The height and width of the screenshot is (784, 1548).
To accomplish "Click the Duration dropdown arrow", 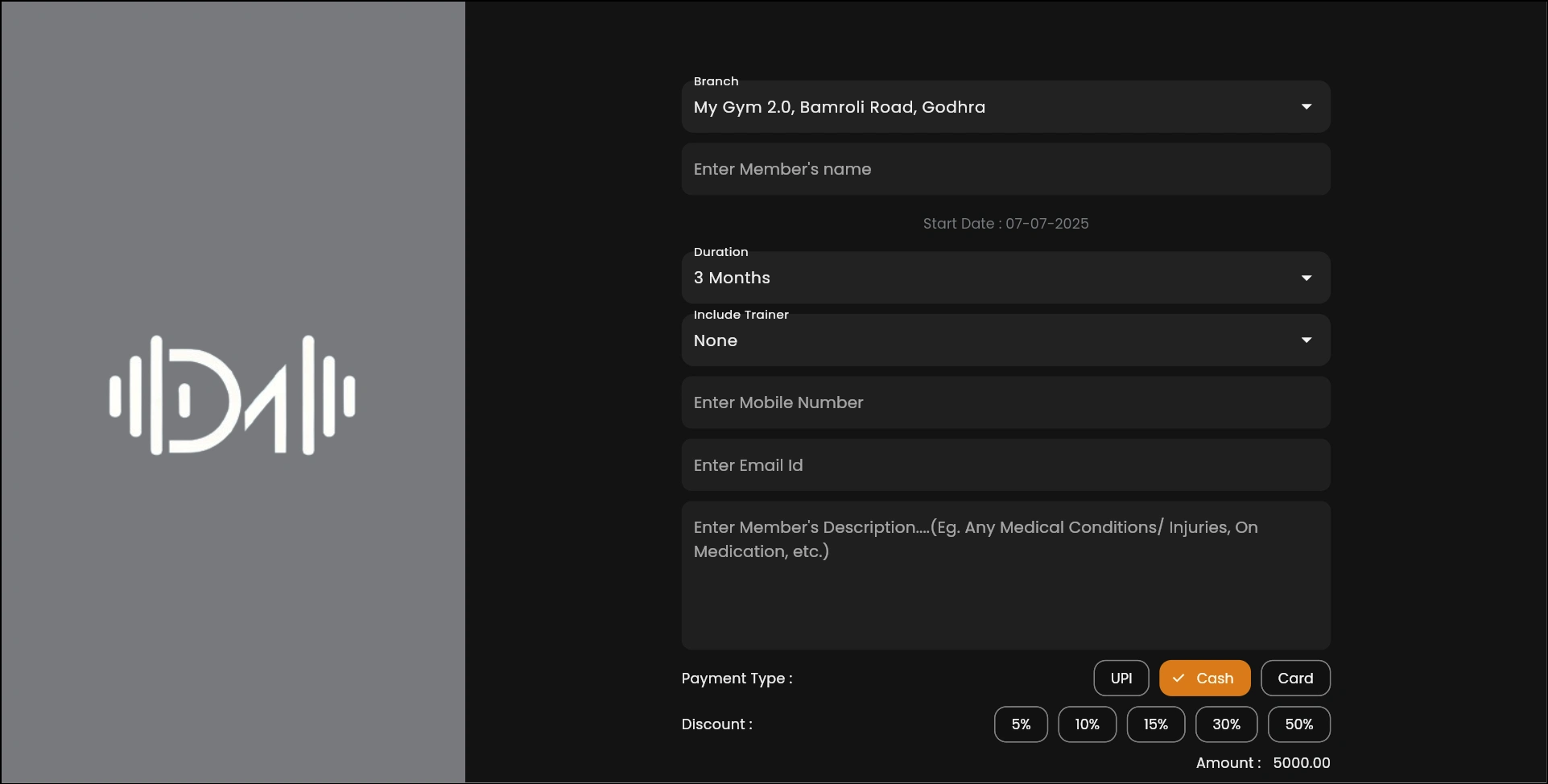I will pyautogui.click(x=1306, y=278).
